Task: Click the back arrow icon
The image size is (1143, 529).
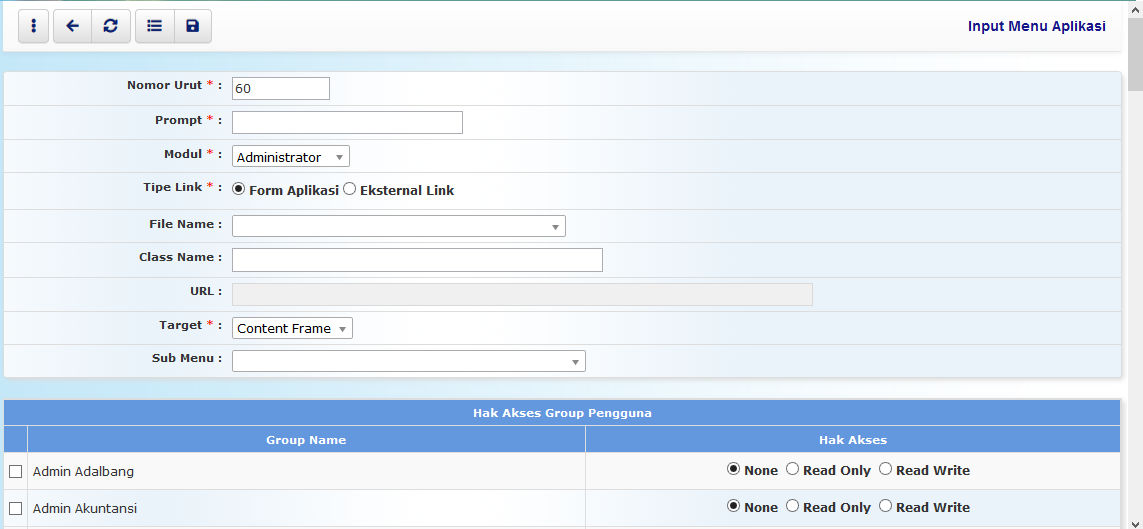Action: click(72, 27)
